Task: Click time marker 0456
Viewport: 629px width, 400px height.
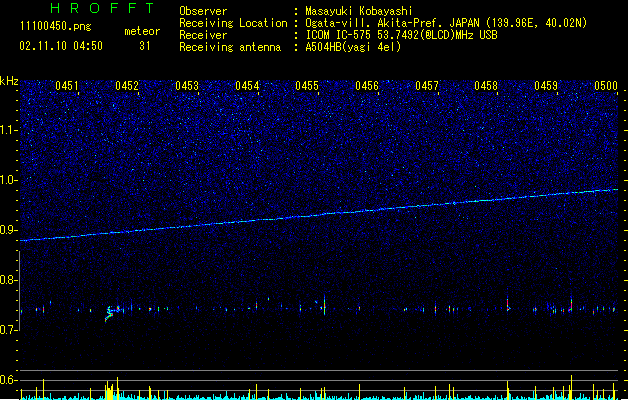Action: (x=367, y=86)
